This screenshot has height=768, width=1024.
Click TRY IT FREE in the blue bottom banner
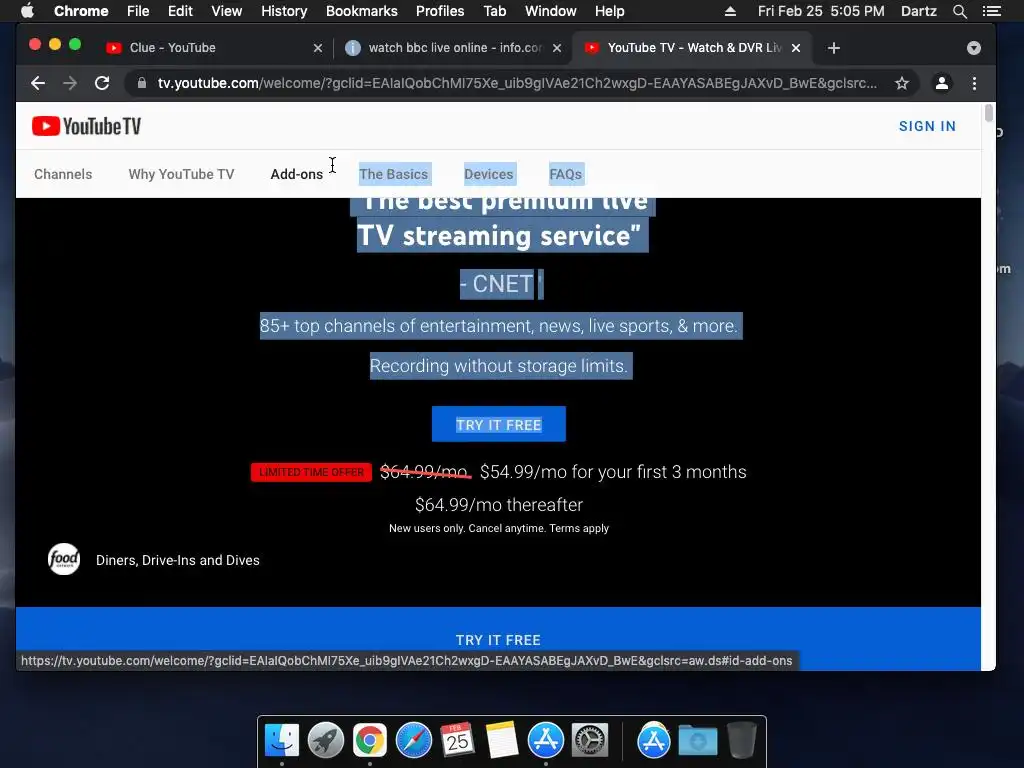click(x=498, y=639)
